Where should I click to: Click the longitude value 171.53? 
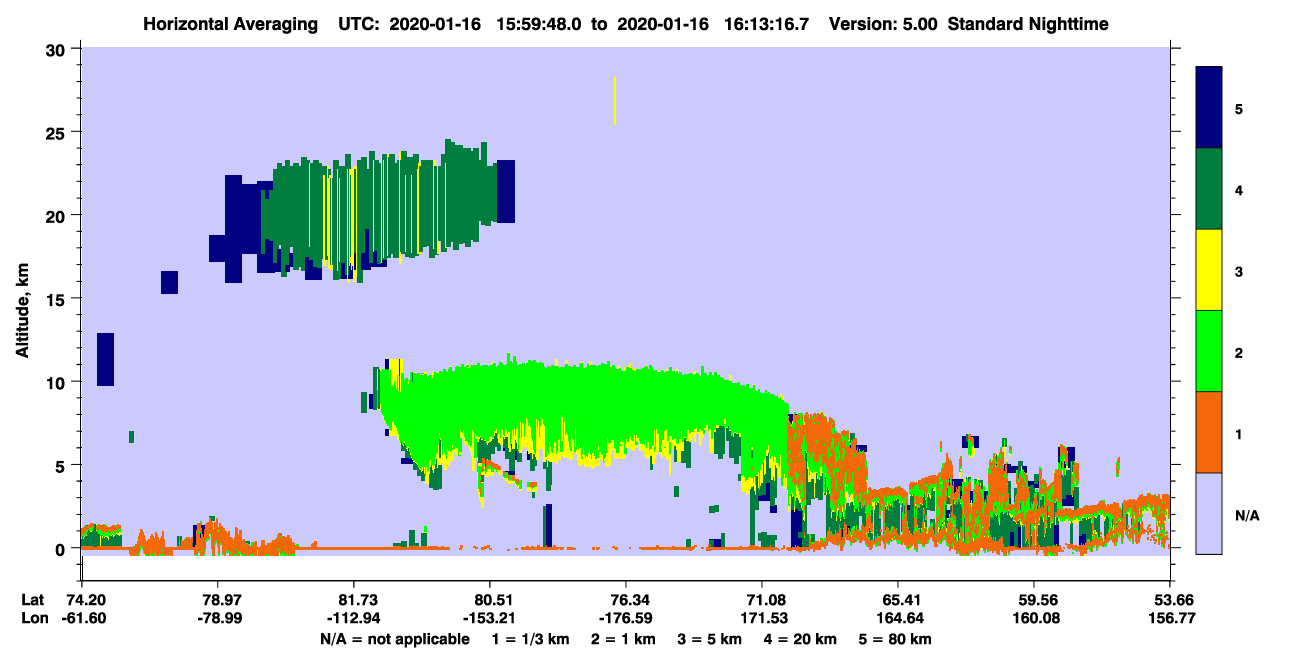click(x=762, y=618)
